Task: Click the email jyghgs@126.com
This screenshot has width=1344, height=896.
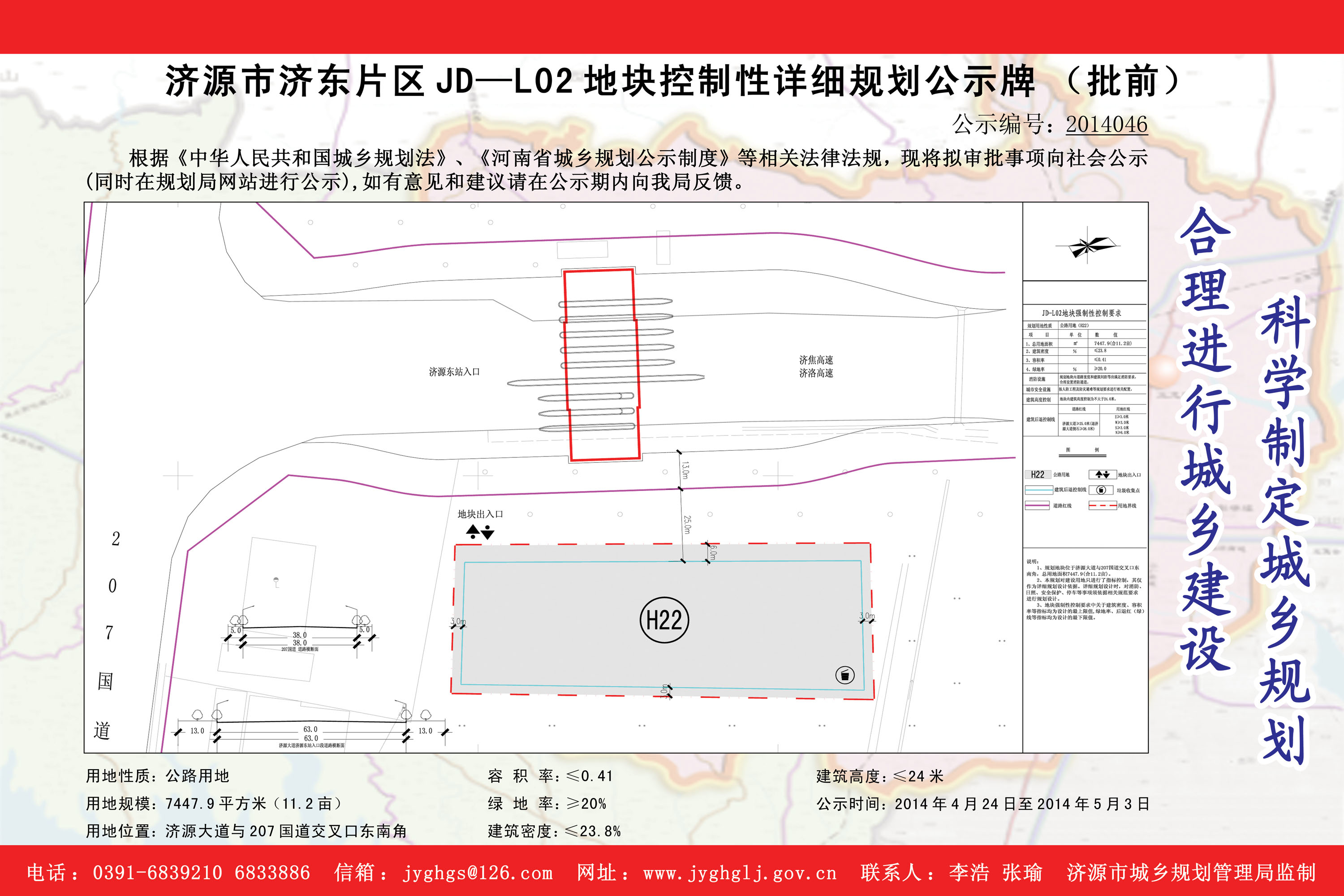Action: 478,873
